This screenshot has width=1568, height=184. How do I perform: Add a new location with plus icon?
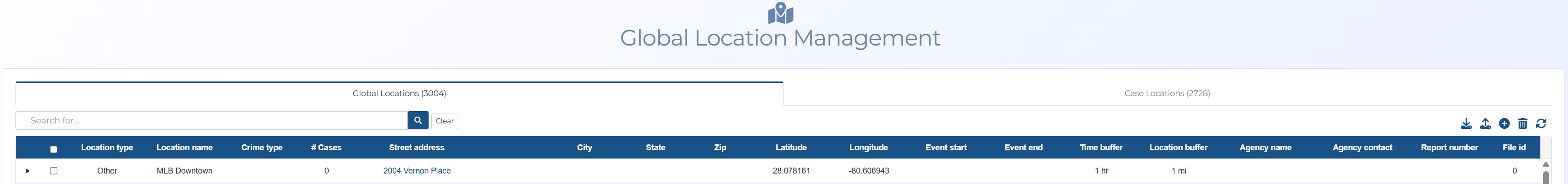pos(1503,124)
